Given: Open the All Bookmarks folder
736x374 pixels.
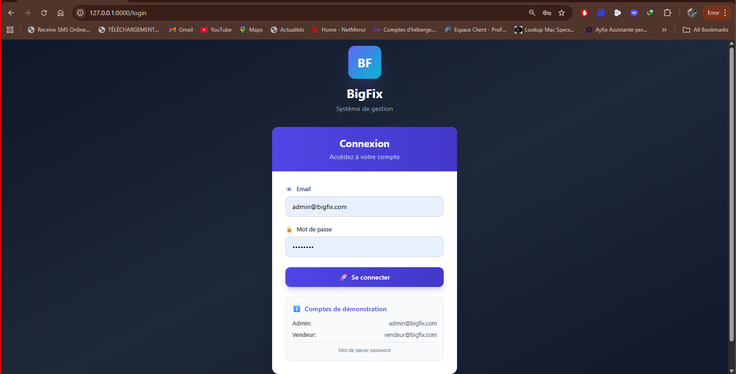Looking at the screenshot, I should (705, 30).
